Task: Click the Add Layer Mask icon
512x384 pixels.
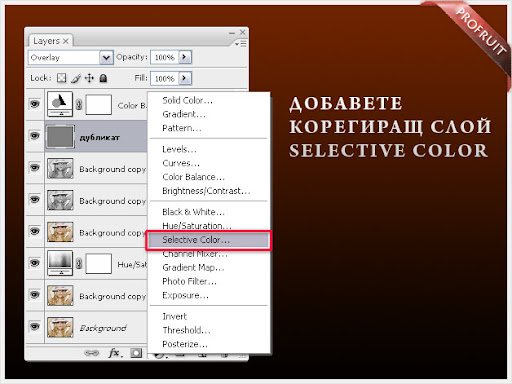Action: click(x=136, y=353)
